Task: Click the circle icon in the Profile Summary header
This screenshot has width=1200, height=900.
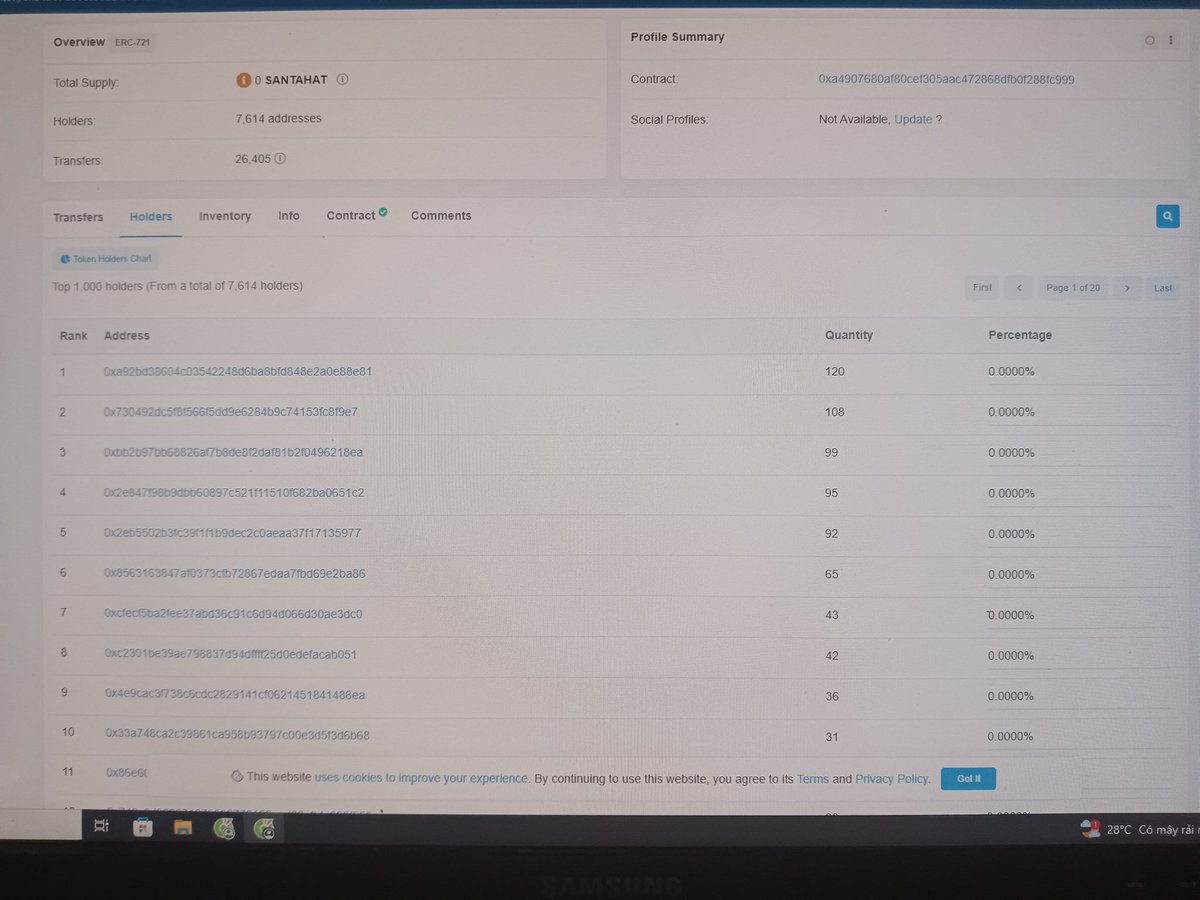Action: click(x=1149, y=40)
